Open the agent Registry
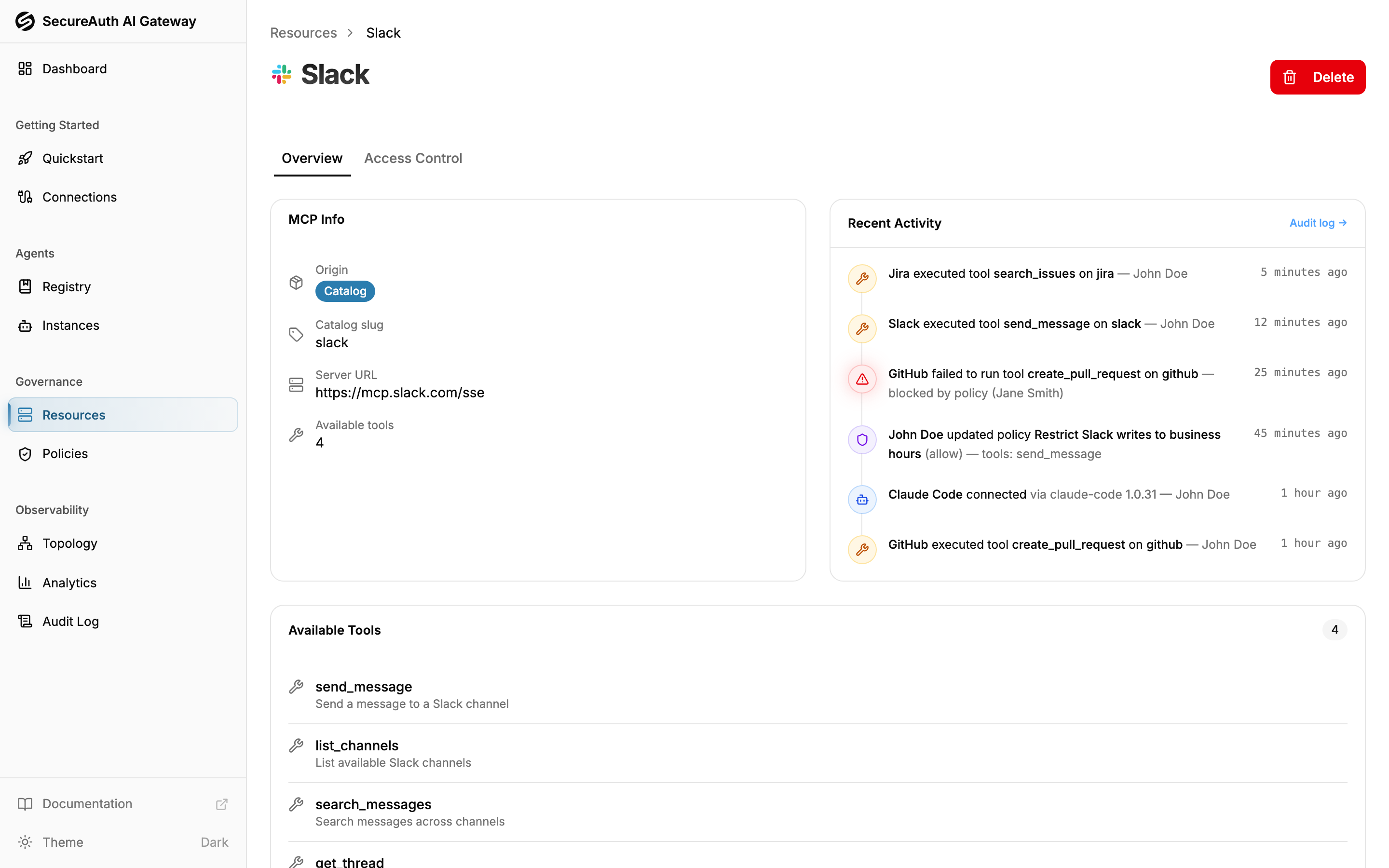Image resolution: width=1389 pixels, height=868 pixels. (123, 286)
